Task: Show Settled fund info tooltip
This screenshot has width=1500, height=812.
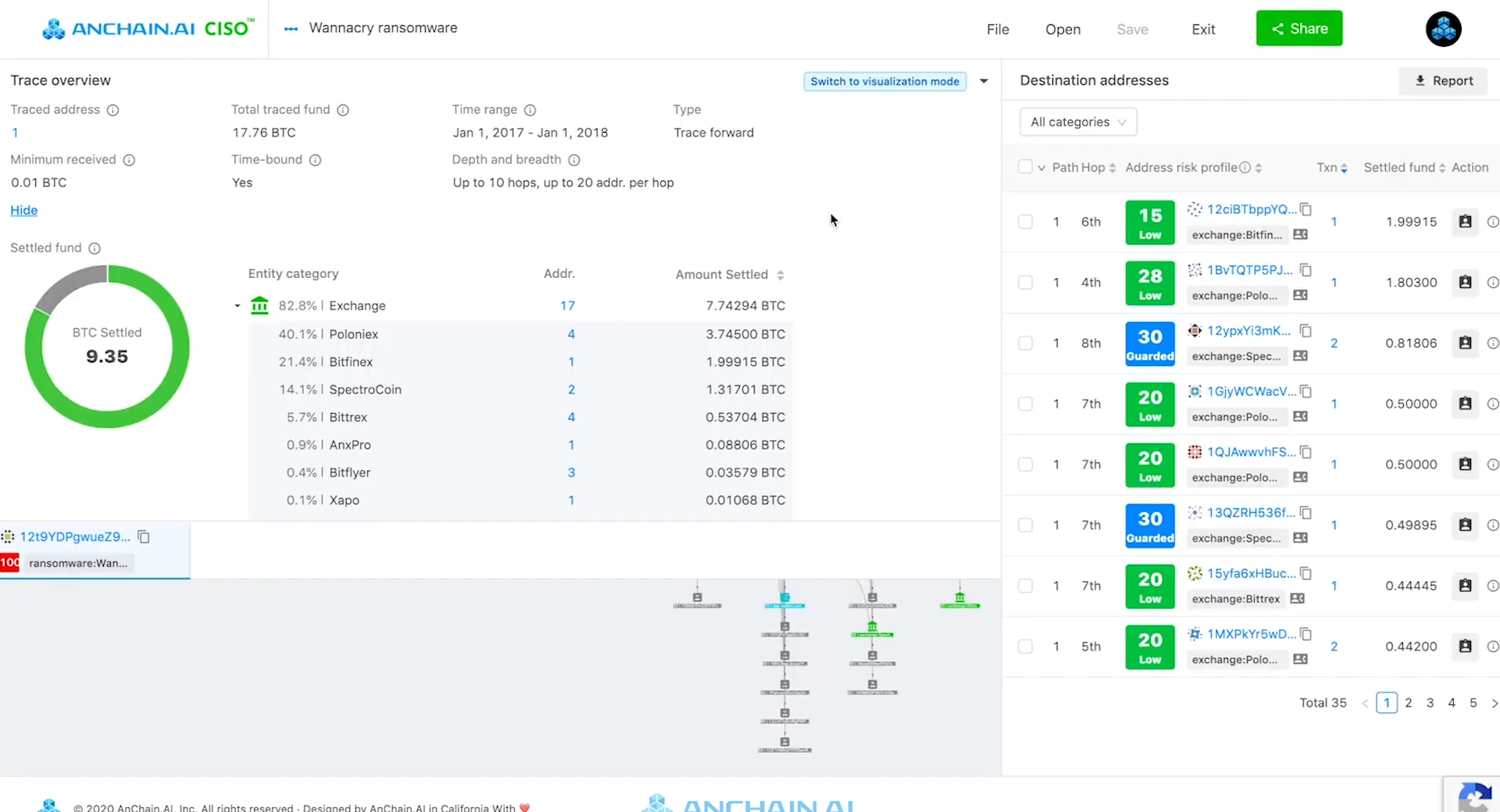Action: [x=95, y=248]
